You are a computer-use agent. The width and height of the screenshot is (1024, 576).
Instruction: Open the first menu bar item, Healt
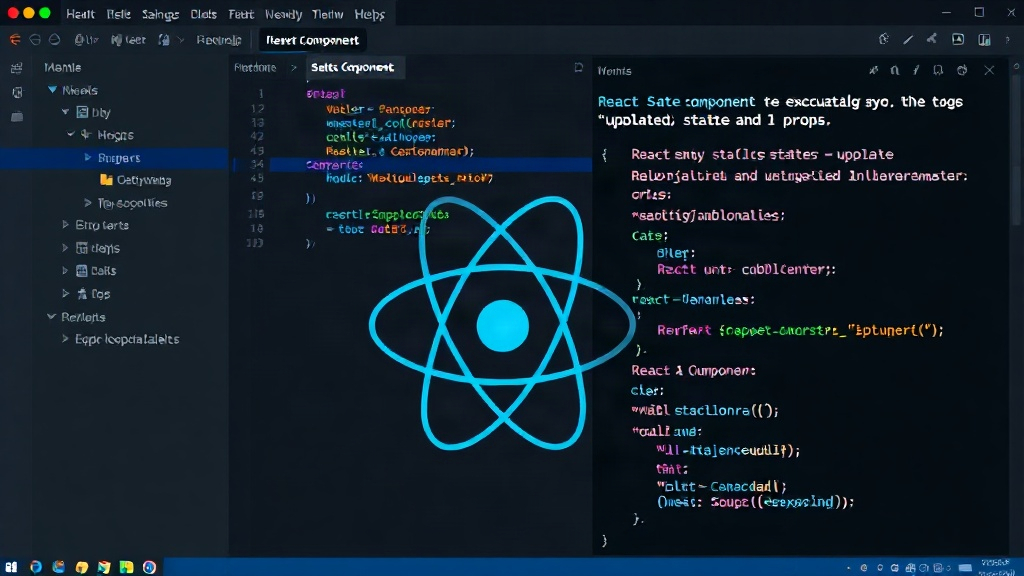tap(80, 14)
